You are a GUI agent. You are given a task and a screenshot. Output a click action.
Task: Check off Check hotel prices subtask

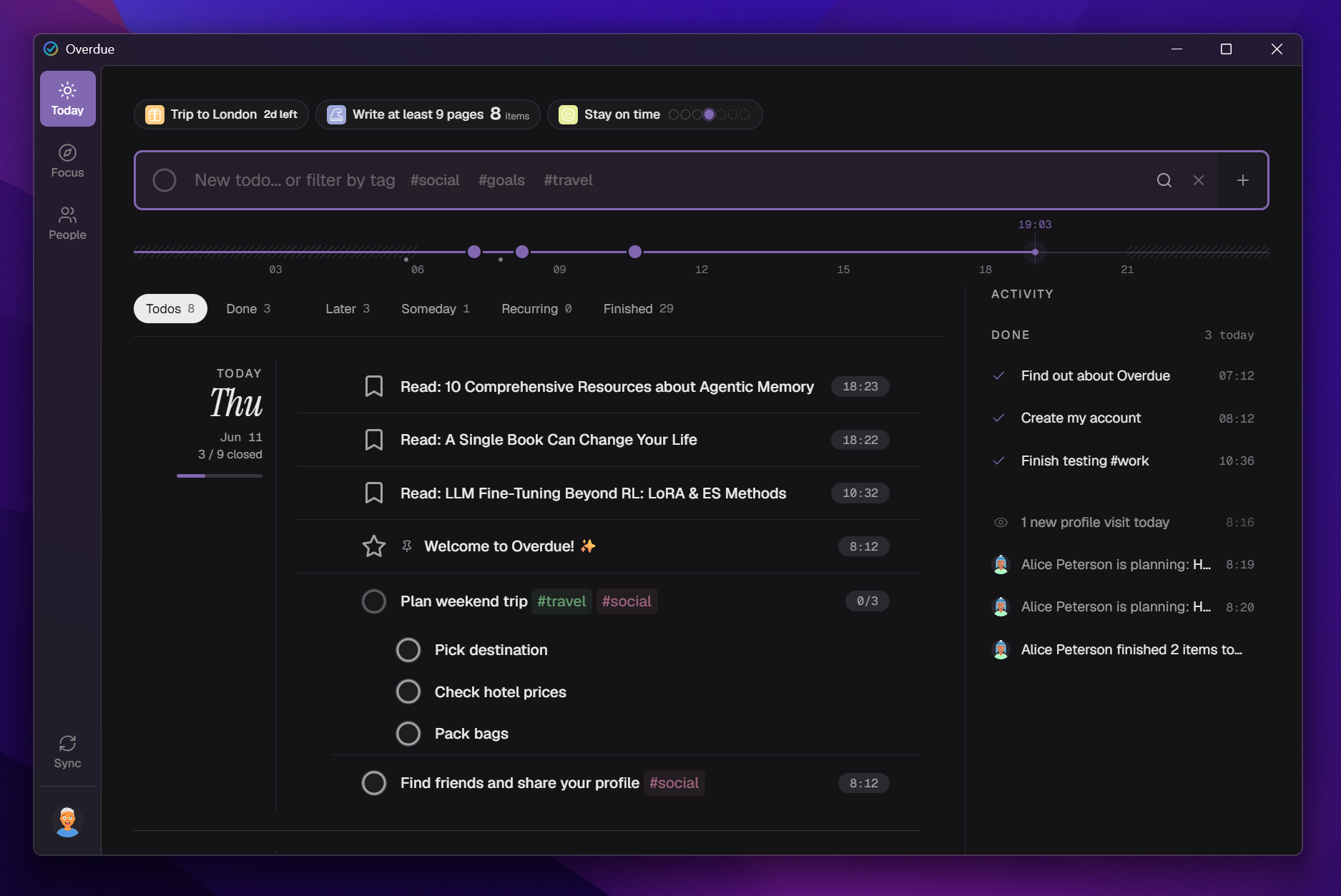tap(408, 691)
